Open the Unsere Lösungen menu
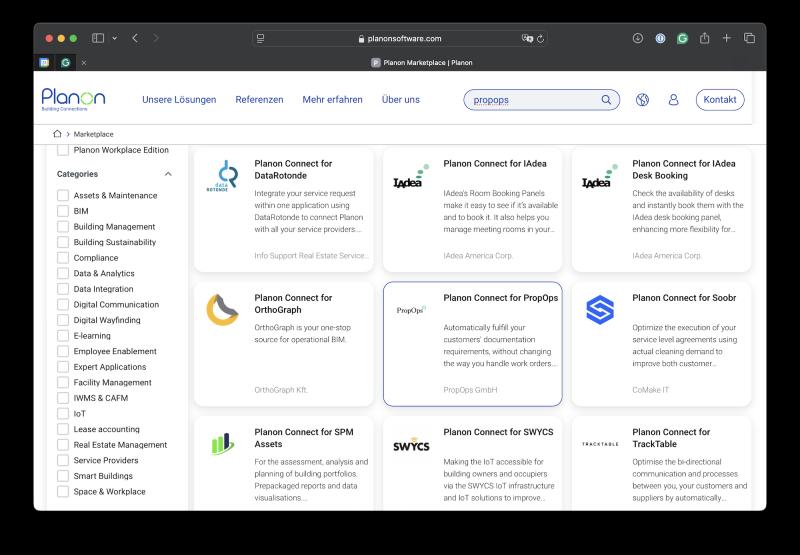The height and width of the screenshot is (555, 800). point(179,100)
